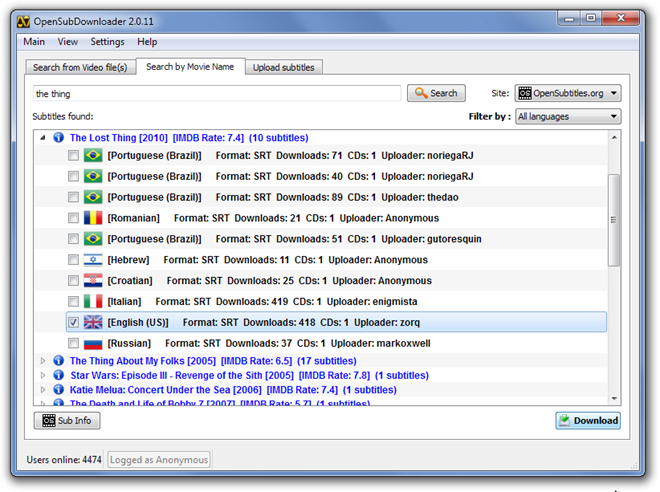Image resolution: width=660 pixels, height=492 pixels.
Task: Click the Download button
Action: pos(588,420)
